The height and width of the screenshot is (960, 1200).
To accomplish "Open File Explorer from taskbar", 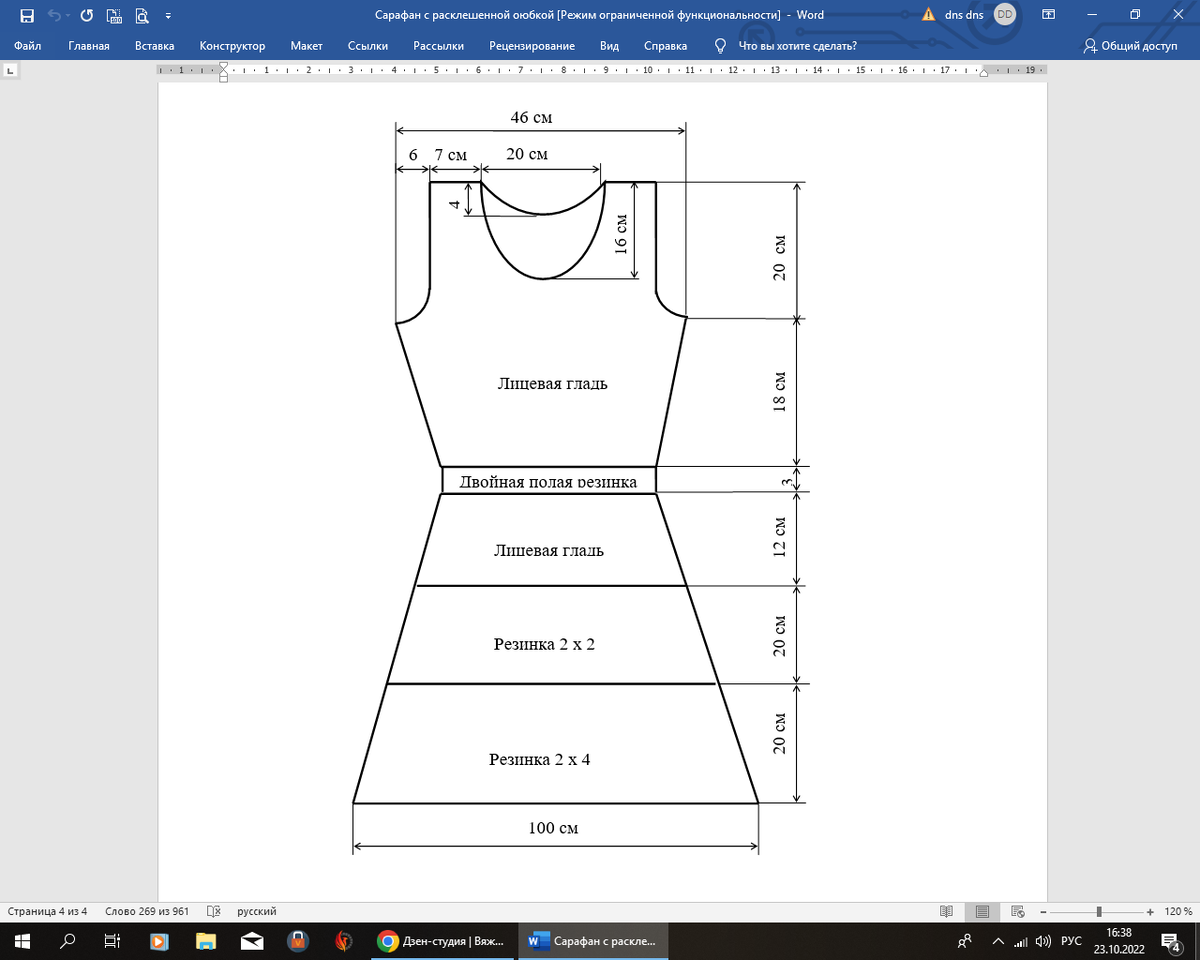I will 206,941.
